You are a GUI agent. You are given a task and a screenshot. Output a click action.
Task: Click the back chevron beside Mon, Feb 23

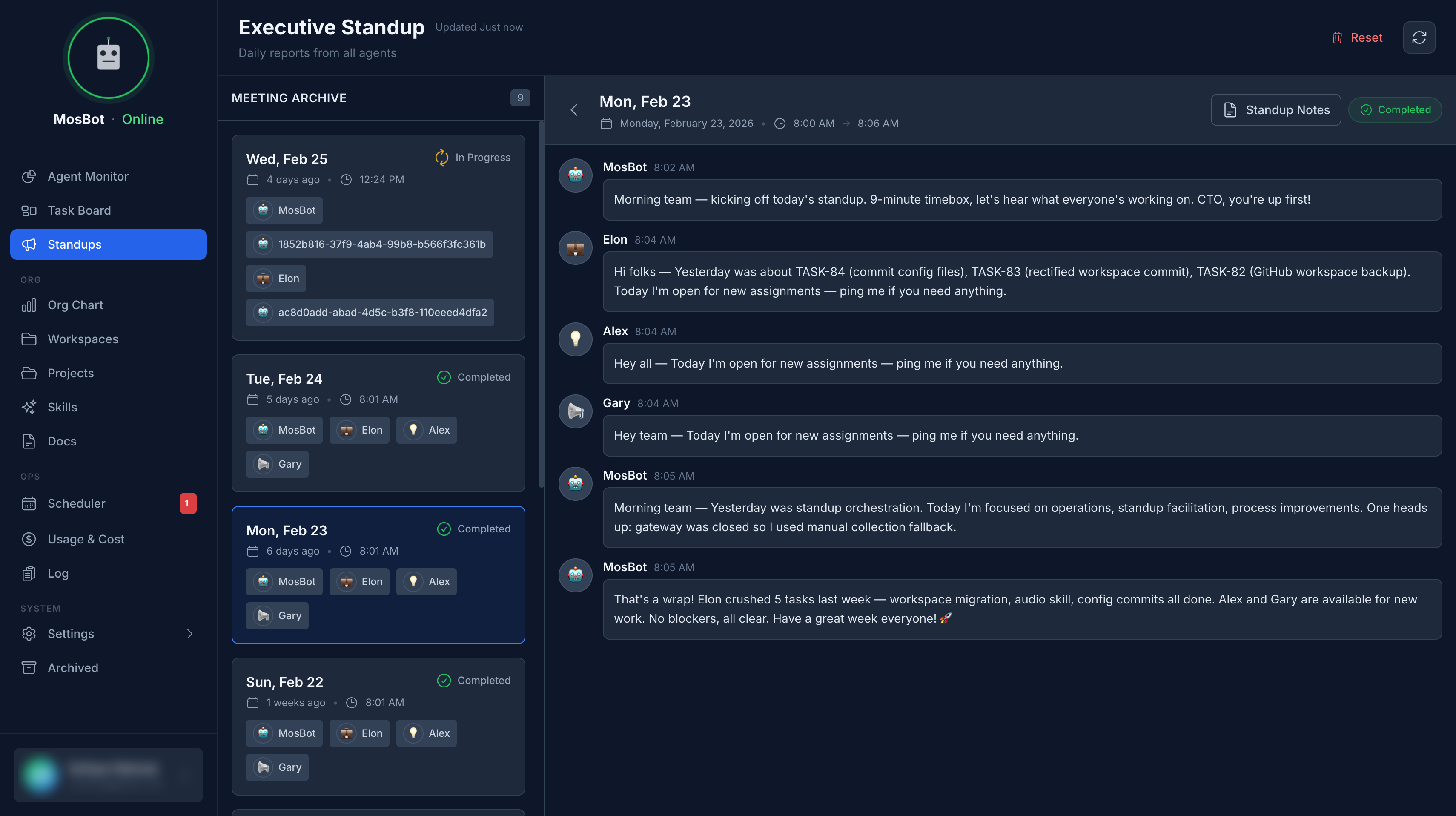(574, 110)
